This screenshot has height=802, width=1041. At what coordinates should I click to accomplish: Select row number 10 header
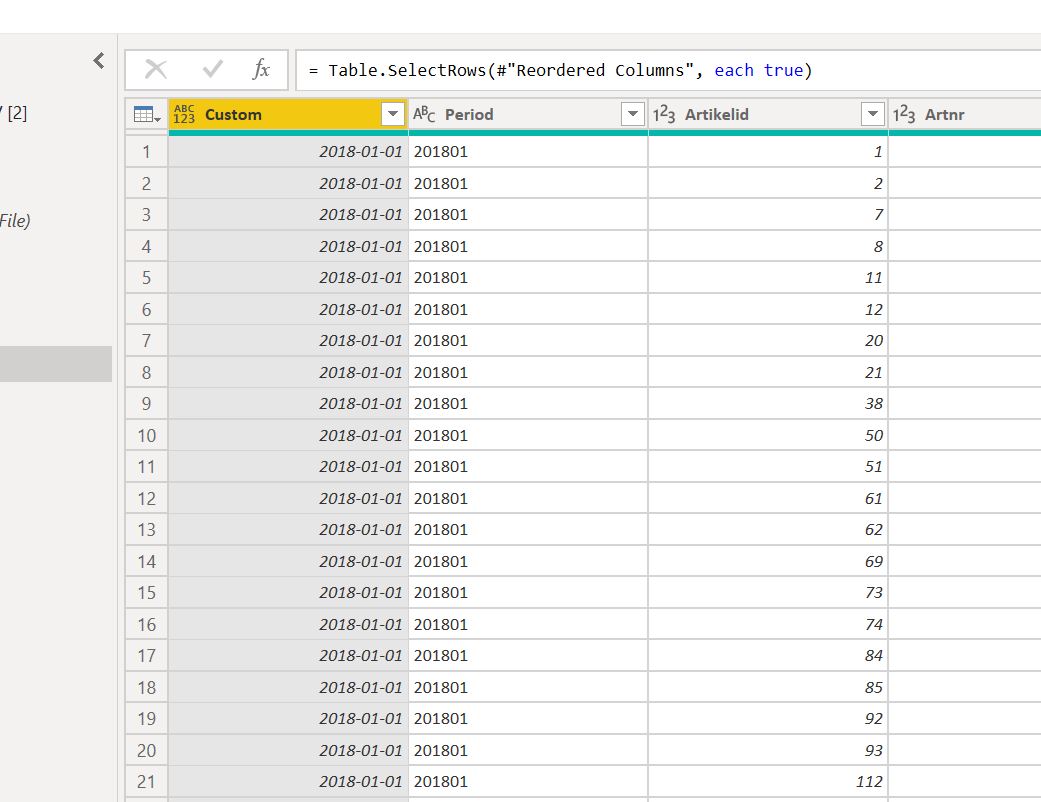click(147, 436)
